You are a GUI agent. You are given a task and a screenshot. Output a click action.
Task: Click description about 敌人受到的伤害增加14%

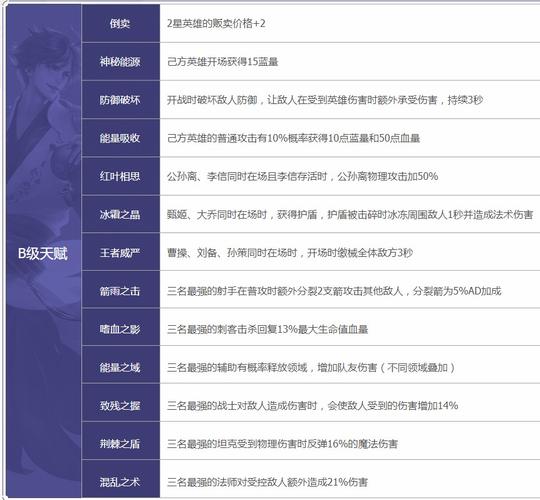click(312, 405)
